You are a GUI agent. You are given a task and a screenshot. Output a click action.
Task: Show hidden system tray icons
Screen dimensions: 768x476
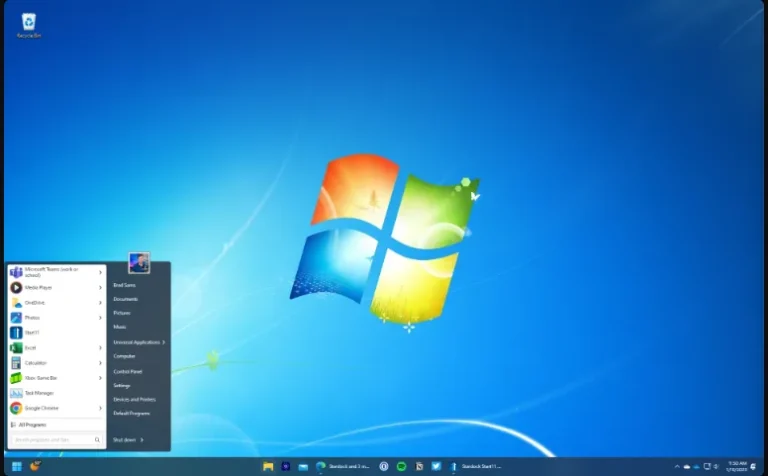tap(677, 467)
